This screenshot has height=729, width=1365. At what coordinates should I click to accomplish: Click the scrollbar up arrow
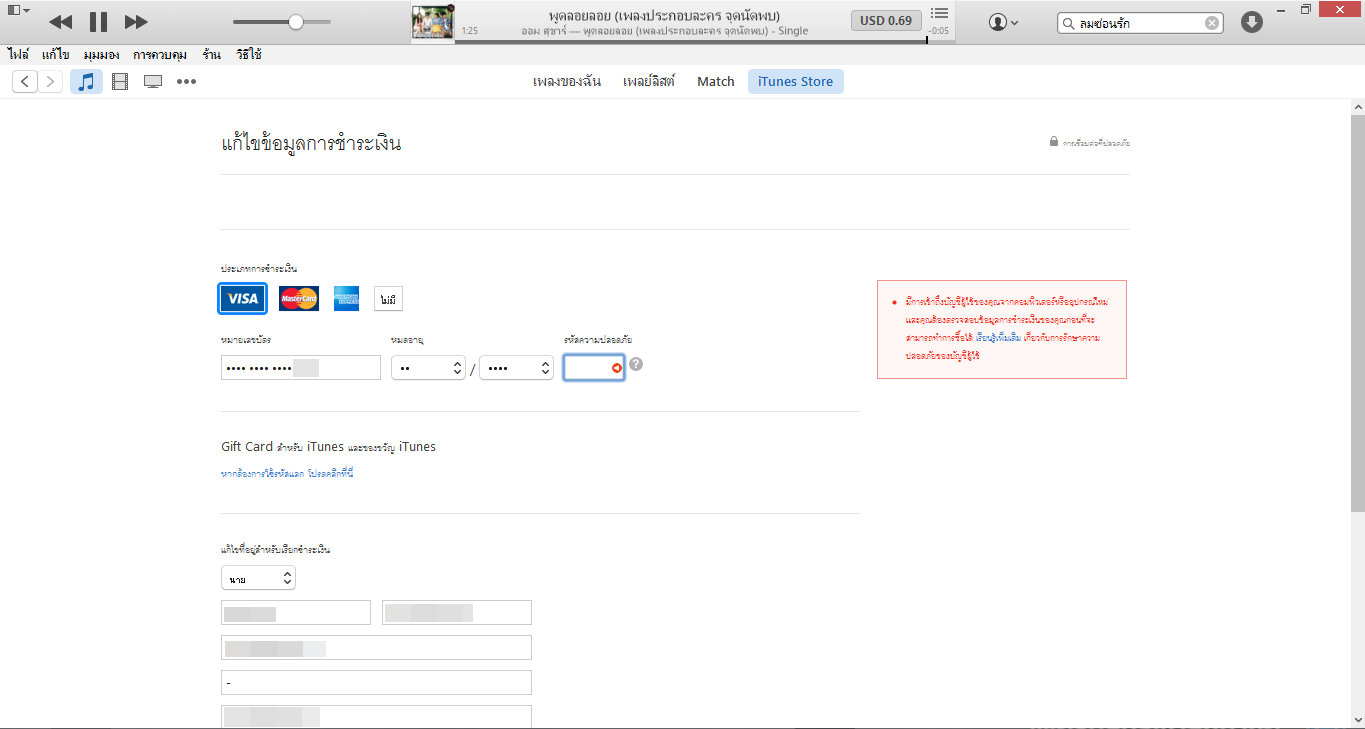tap(1357, 106)
